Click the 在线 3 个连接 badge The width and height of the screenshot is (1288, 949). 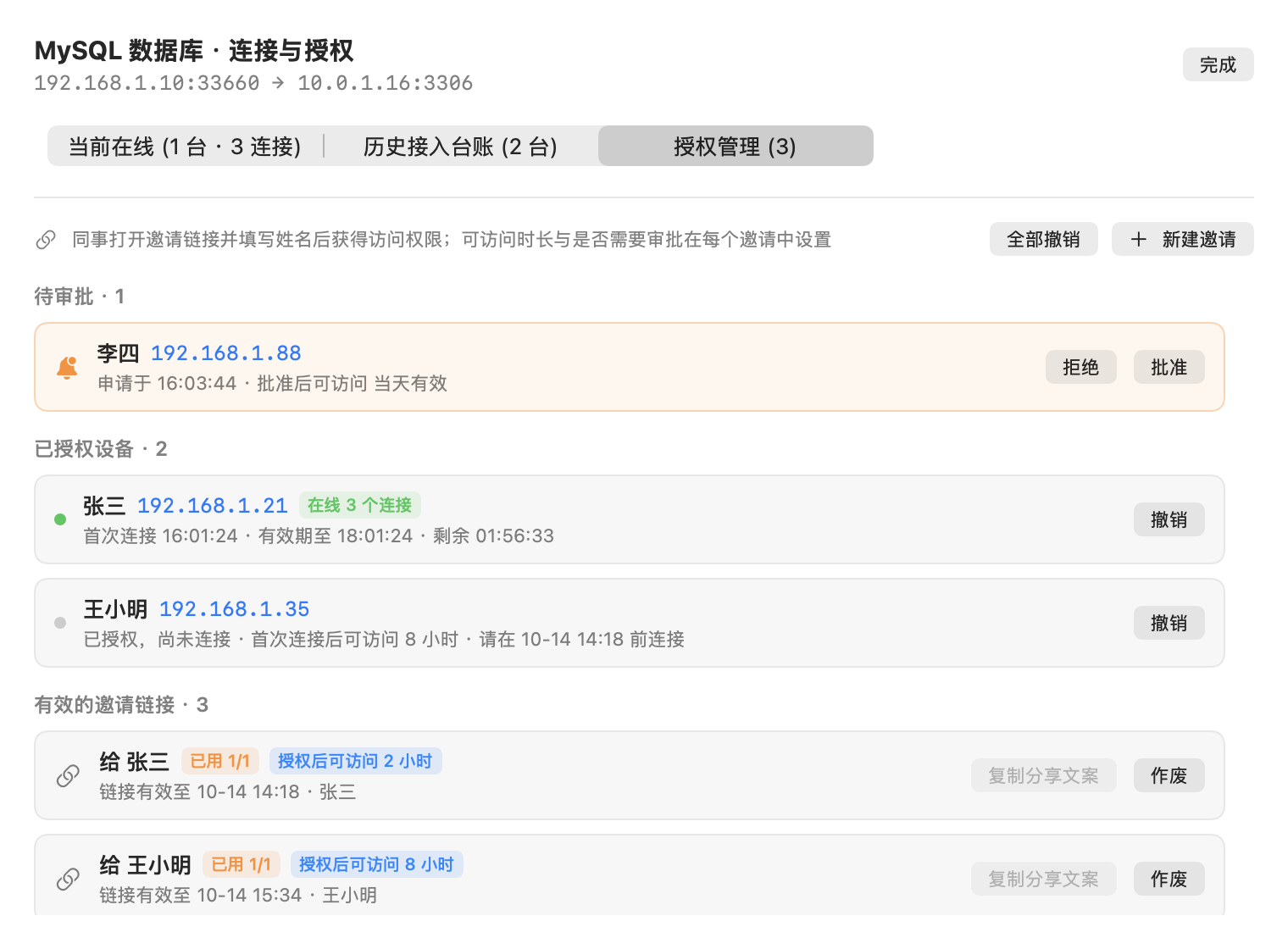[x=359, y=505]
